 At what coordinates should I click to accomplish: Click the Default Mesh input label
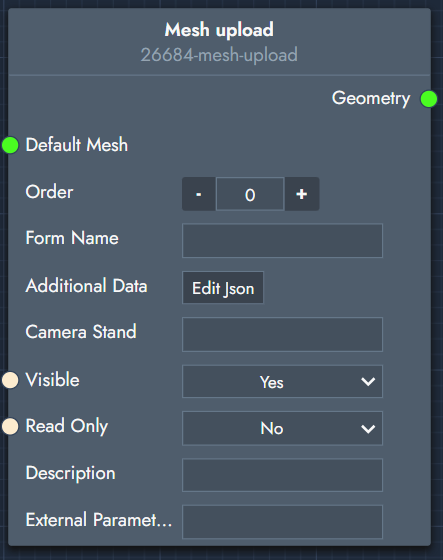tap(77, 145)
